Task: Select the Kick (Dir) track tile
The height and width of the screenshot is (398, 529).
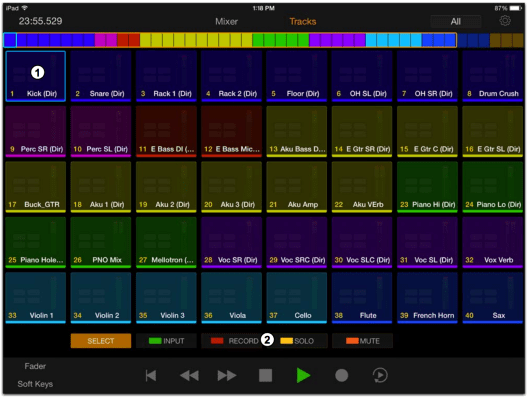Action: point(35,76)
